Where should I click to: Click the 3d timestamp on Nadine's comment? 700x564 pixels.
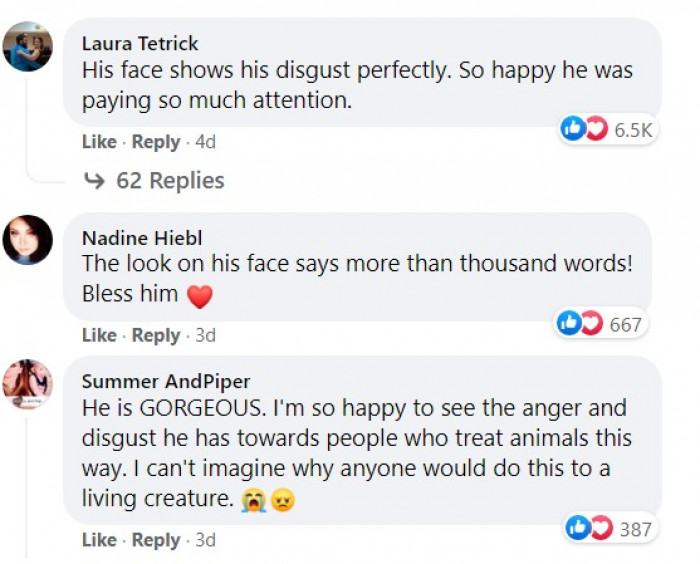click(x=205, y=335)
